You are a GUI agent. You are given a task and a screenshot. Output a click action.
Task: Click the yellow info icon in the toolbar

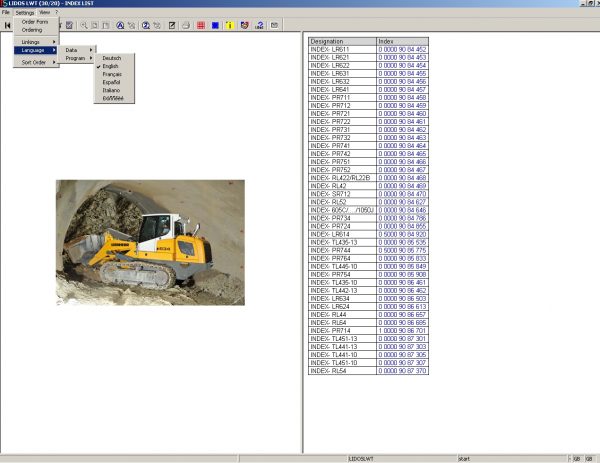[230, 24]
